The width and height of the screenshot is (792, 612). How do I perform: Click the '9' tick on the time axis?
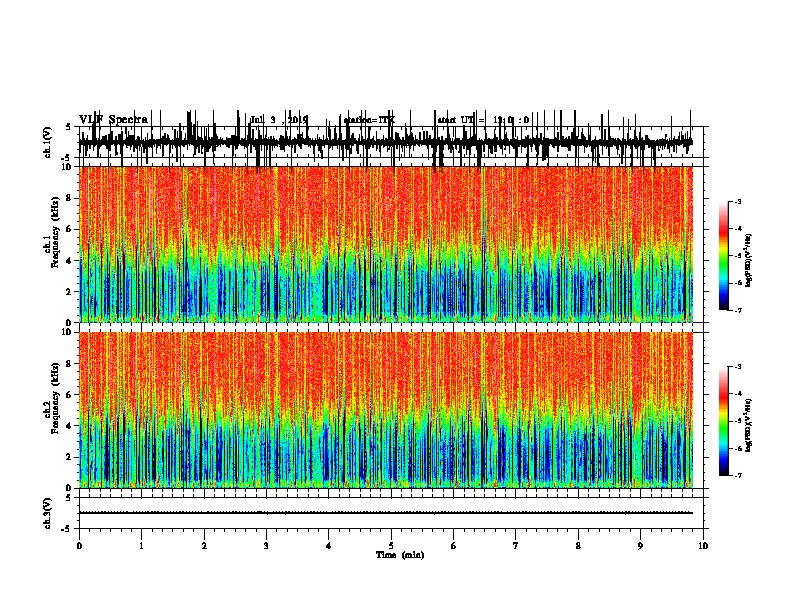pos(640,546)
